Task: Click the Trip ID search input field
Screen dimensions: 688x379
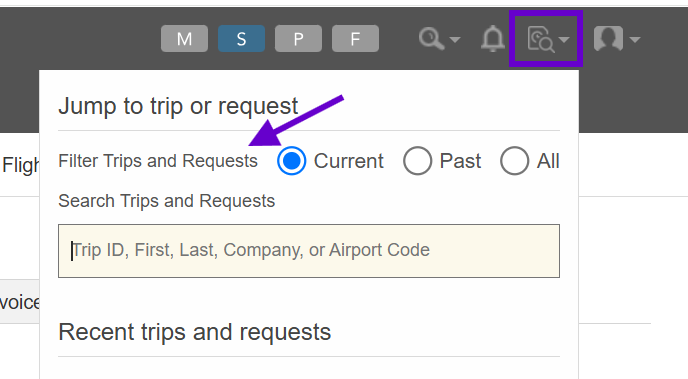Action: tap(309, 251)
